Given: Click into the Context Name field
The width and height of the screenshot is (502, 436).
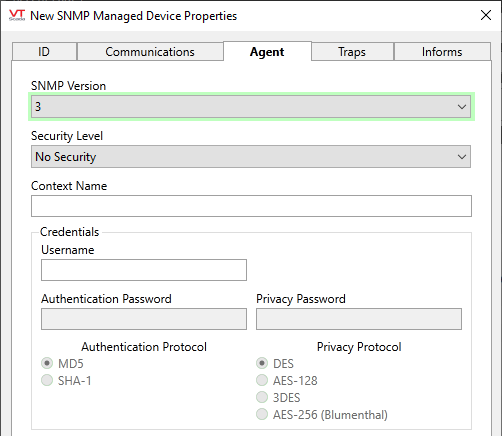Looking at the screenshot, I should (251, 206).
